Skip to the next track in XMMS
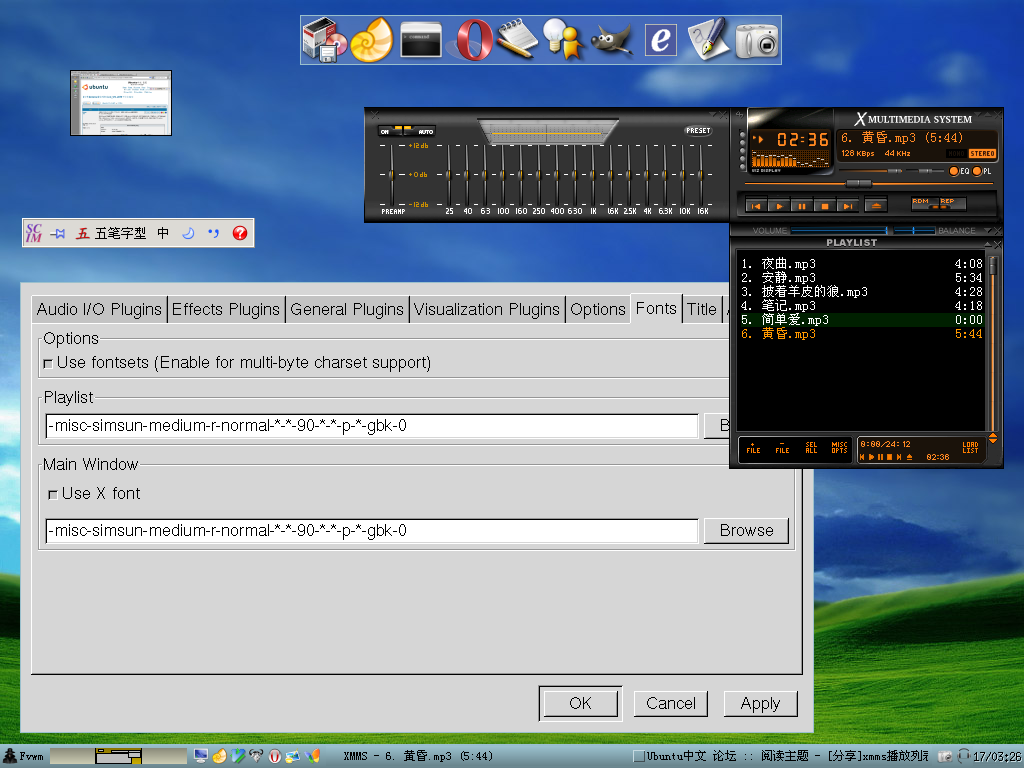 pyautogui.click(x=847, y=206)
